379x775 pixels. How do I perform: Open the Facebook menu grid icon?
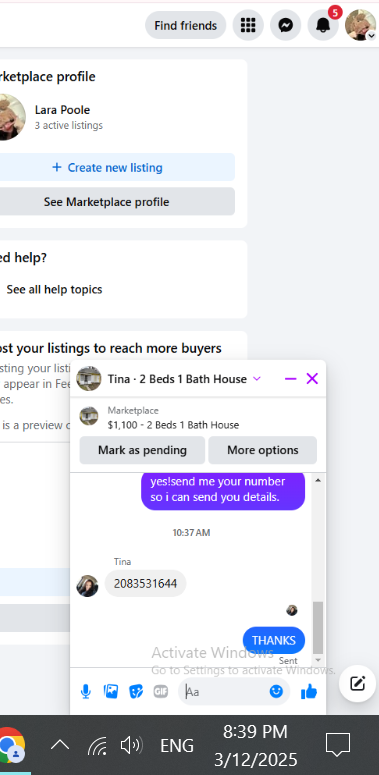click(248, 25)
